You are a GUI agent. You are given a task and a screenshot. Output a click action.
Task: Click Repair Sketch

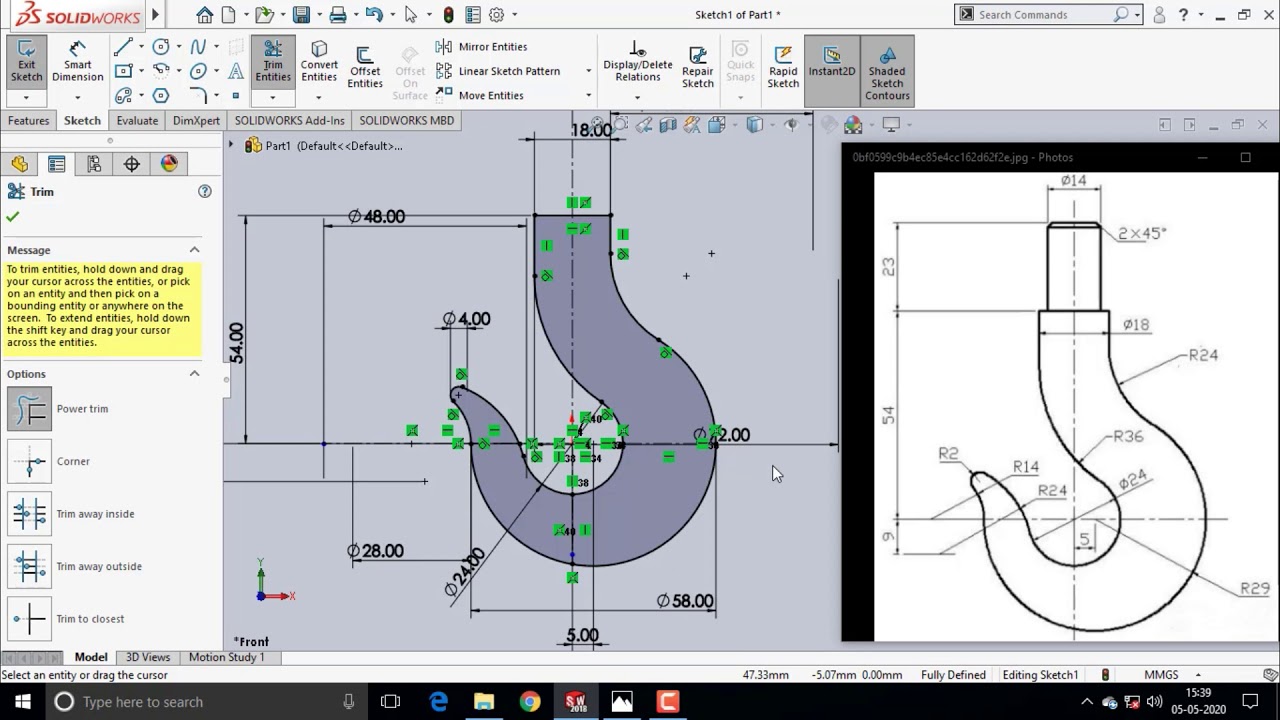(698, 66)
